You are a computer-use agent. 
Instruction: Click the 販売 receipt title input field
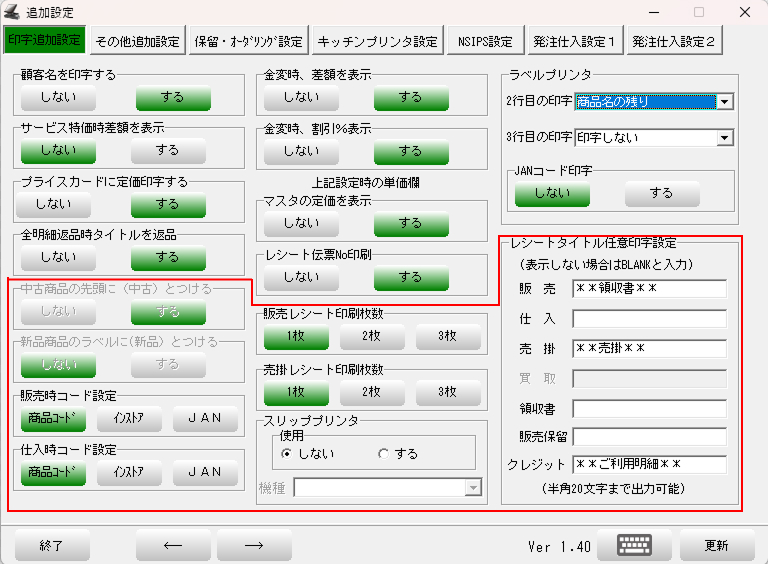(x=649, y=289)
